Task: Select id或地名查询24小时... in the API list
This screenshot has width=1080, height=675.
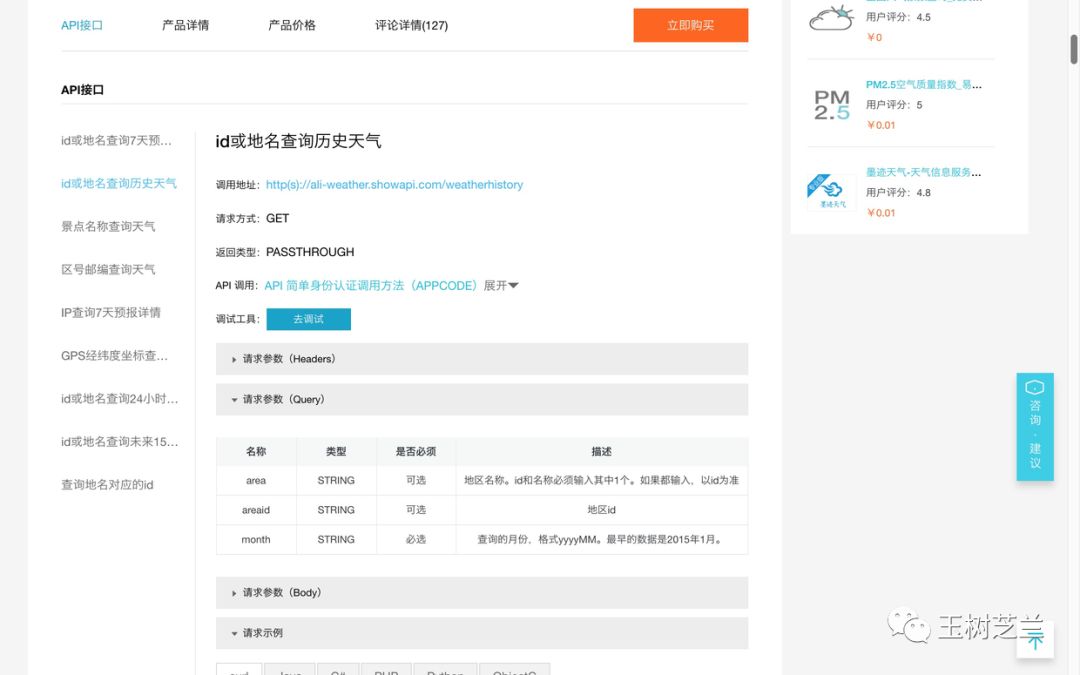Action: [x=119, y=399]
